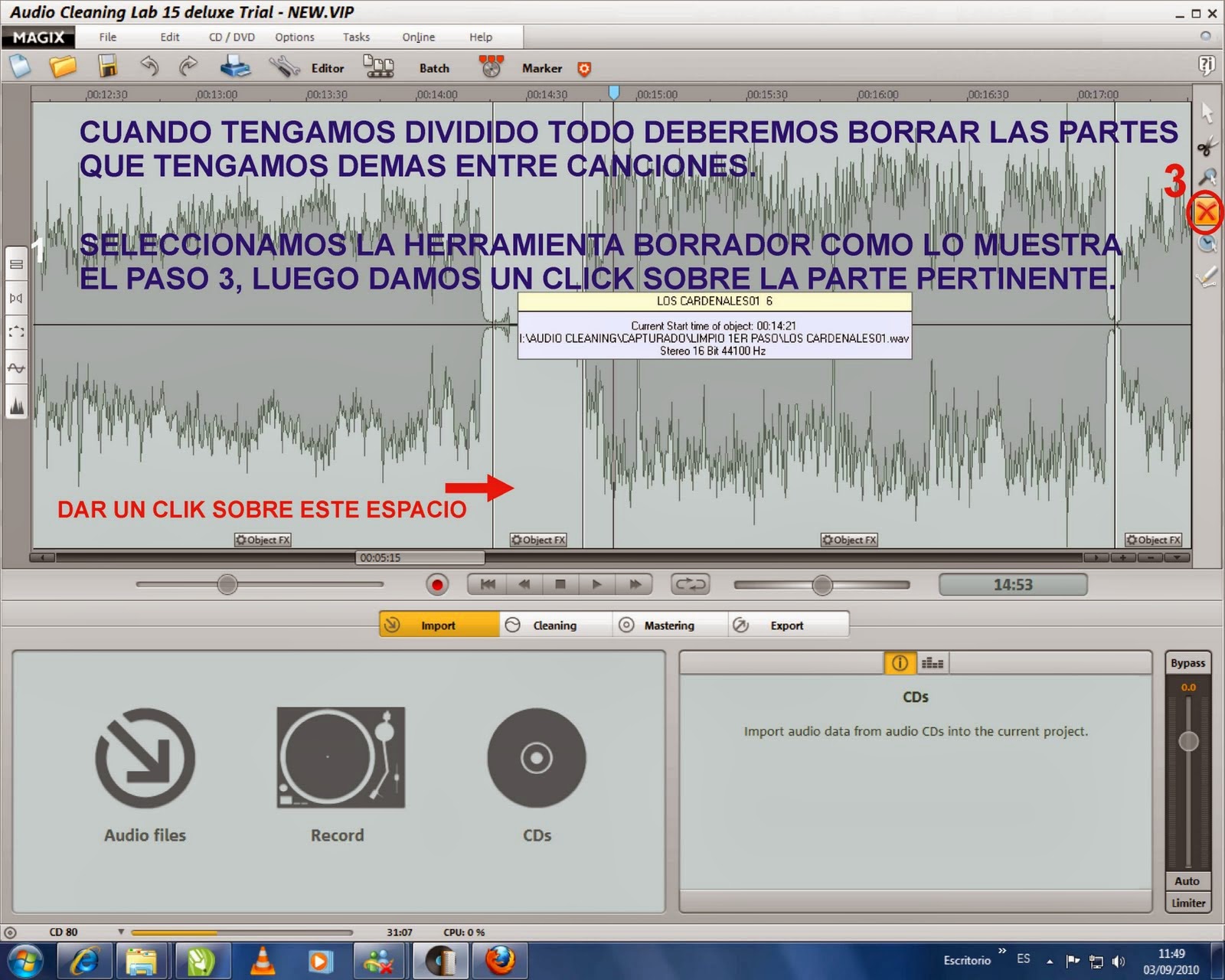
Task: Click the facing triangles icon in left sidebar
Action: pyautogui.click(x=16, y=298)
